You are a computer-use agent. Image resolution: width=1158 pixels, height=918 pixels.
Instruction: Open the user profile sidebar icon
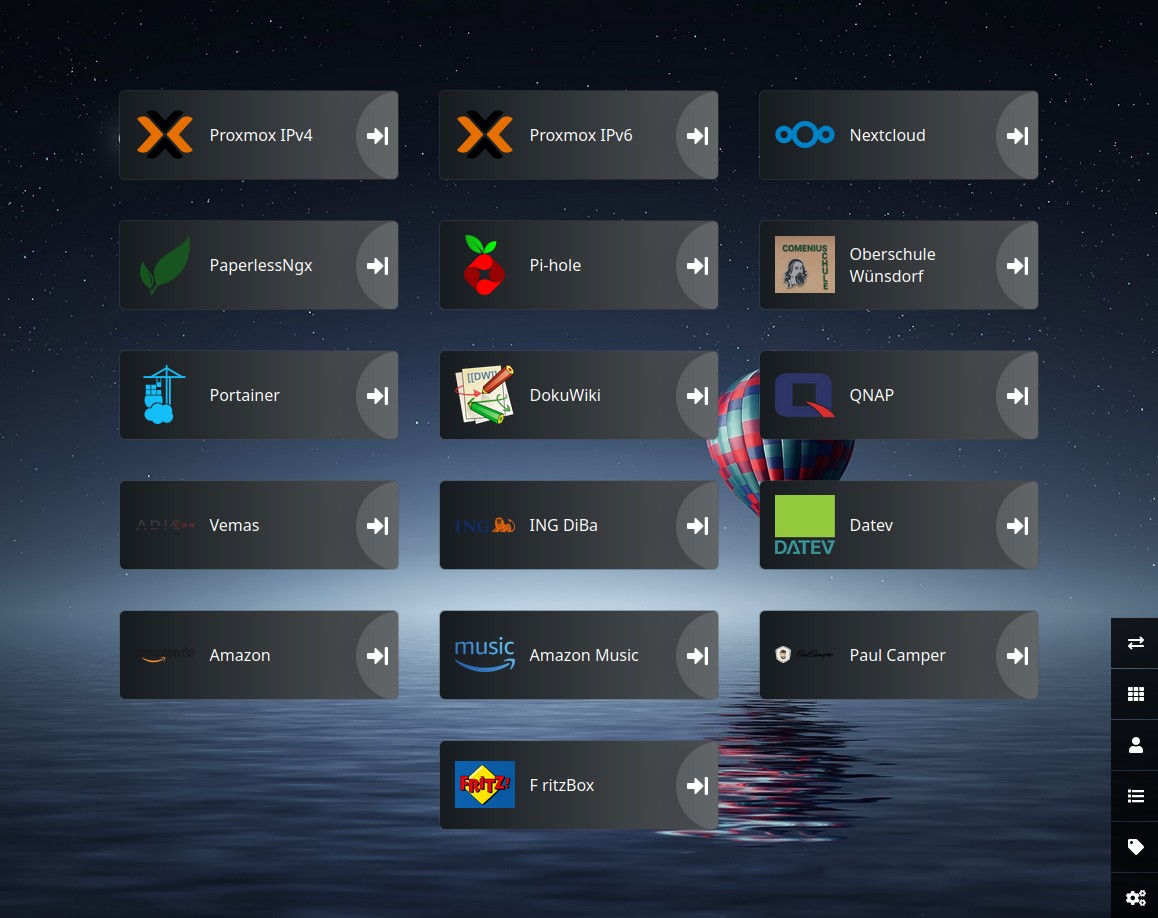pos(1135,745)
